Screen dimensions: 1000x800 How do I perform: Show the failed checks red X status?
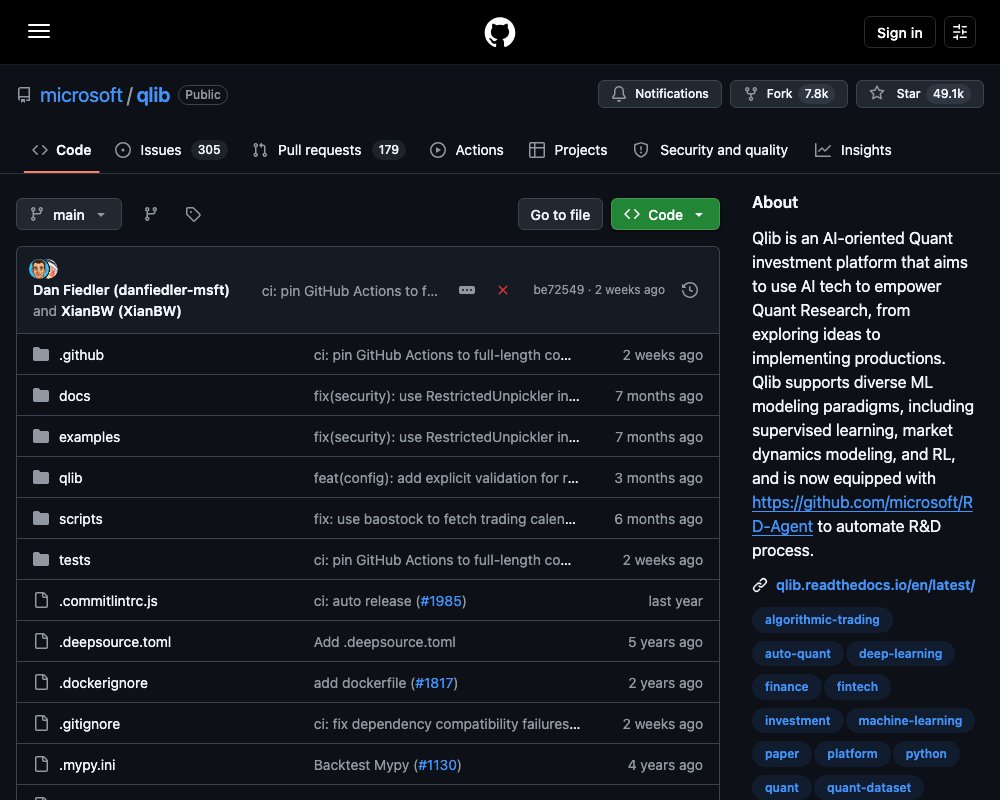tap(503, 290)
